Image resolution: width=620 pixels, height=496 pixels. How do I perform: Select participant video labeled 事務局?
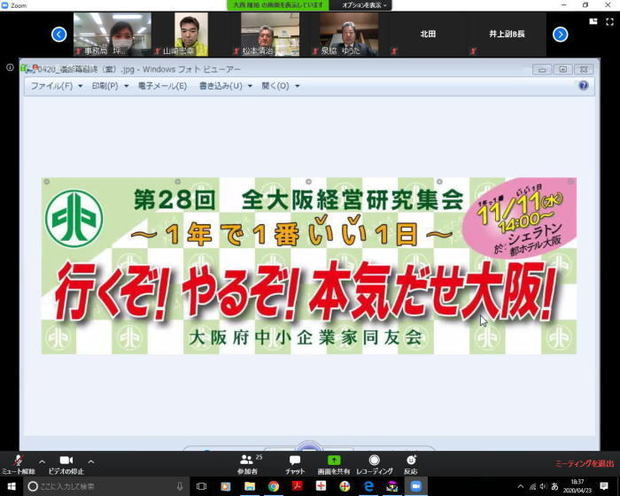tap(112, 34)
